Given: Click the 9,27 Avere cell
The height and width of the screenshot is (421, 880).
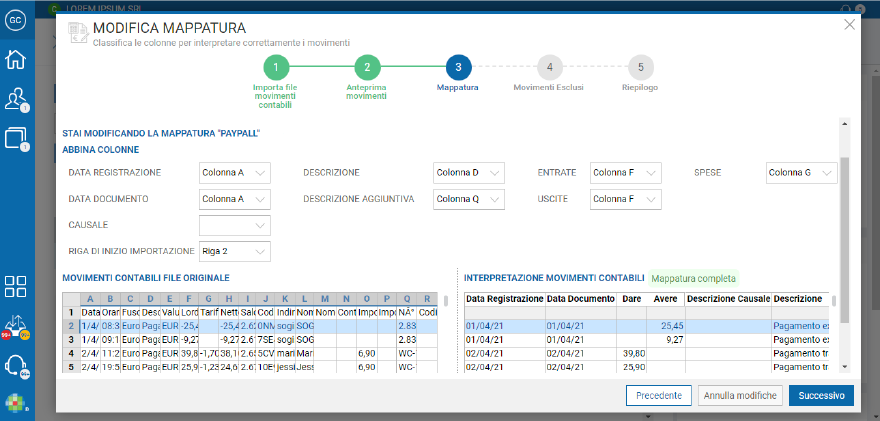Looking at the screenshot, I should click(x=666, y=340).
